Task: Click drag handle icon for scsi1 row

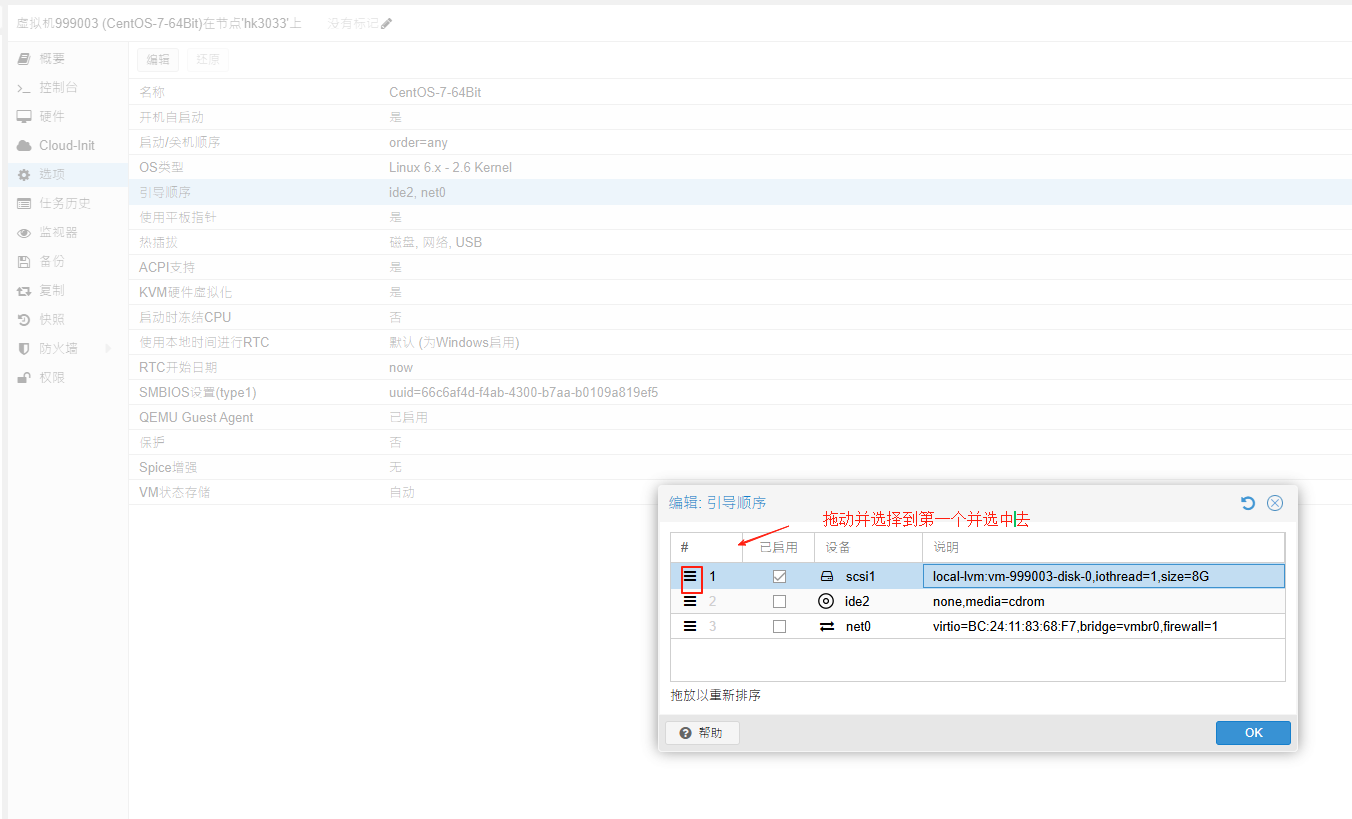Action: (690, 577)
